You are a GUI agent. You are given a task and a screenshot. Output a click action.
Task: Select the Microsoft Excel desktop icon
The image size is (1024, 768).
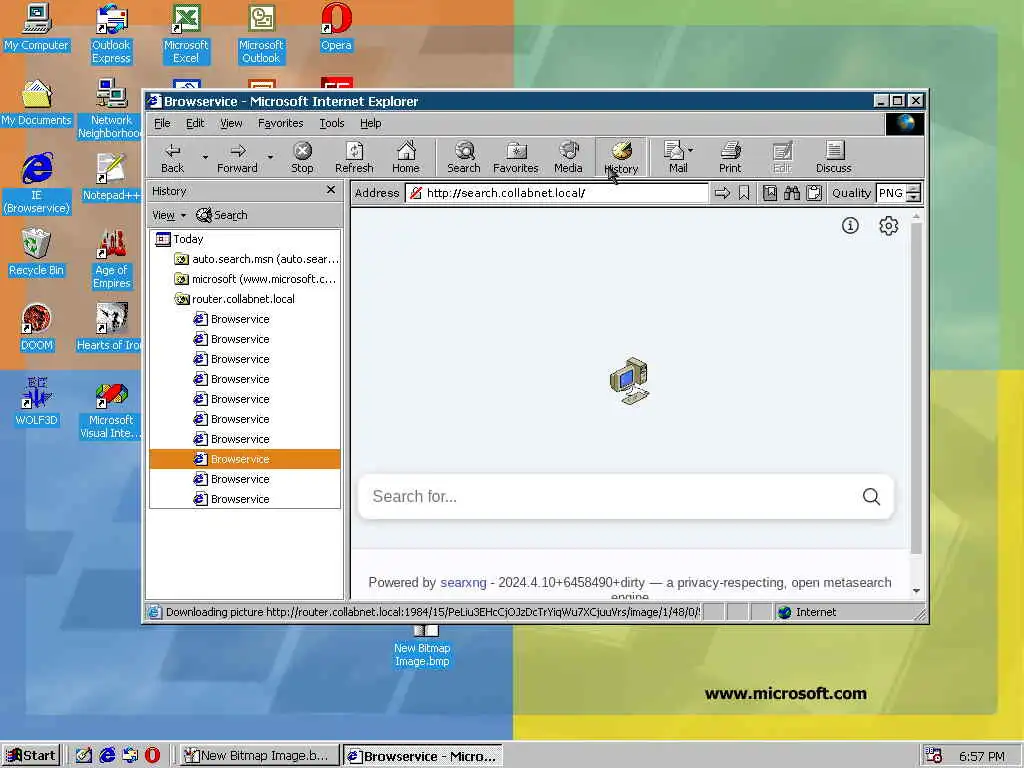point(186,34)
